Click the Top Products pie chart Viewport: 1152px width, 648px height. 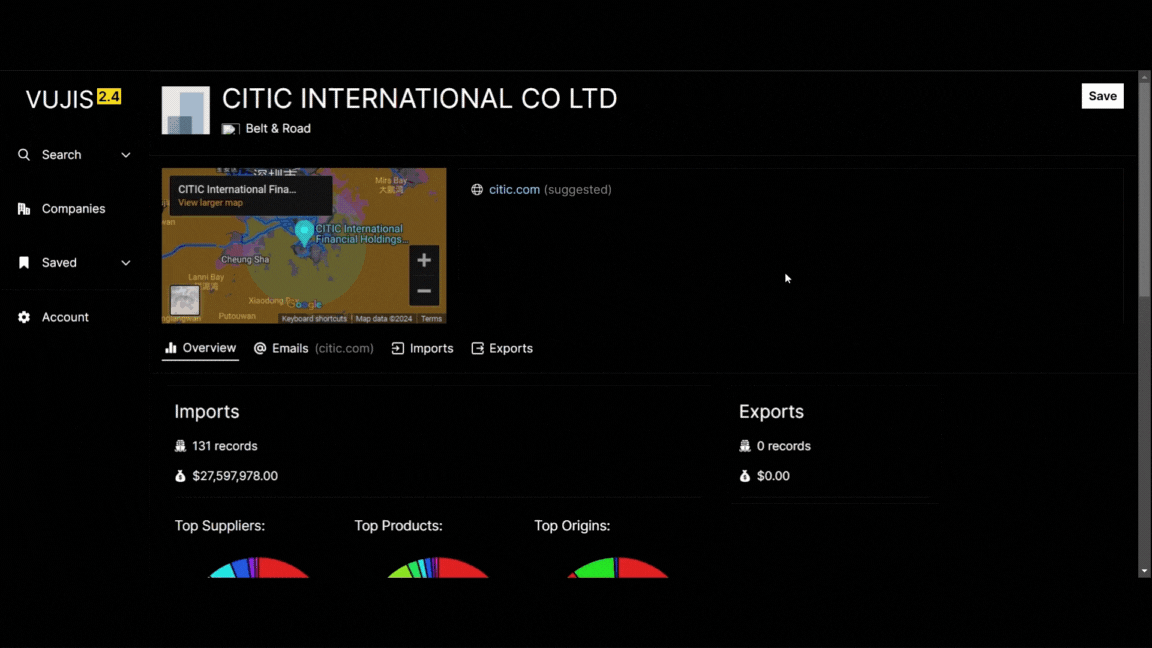point(438,568)
